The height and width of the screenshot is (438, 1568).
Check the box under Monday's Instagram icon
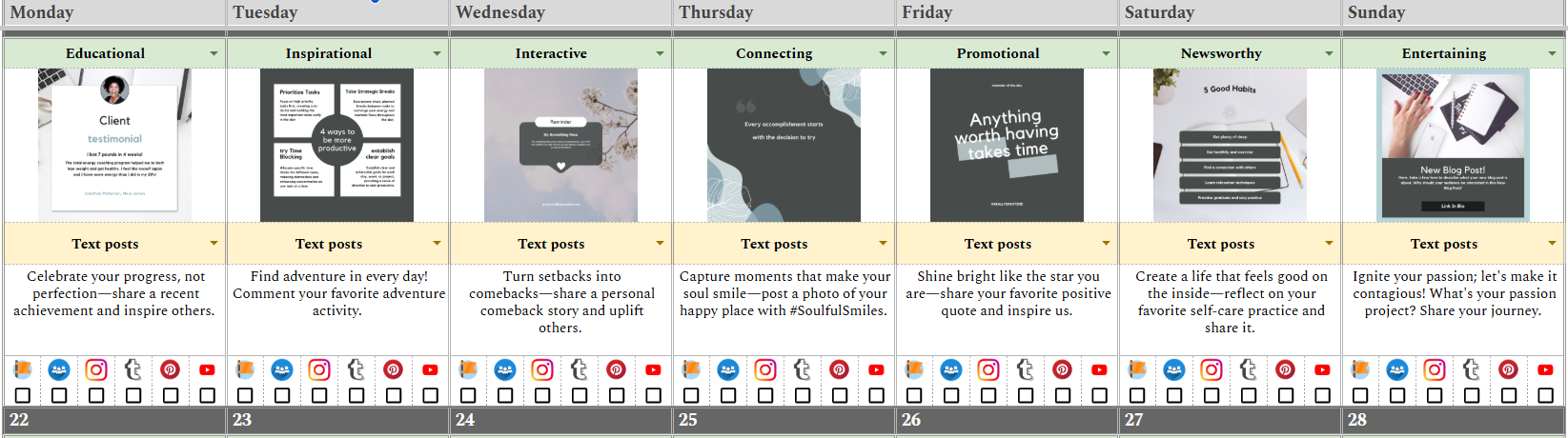tap(96, 395)
